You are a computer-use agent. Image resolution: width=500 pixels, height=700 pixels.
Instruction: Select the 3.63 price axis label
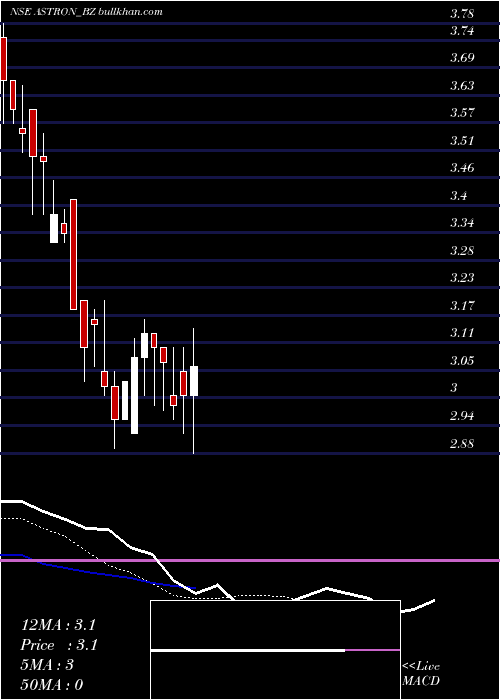(x=462, y=86)
